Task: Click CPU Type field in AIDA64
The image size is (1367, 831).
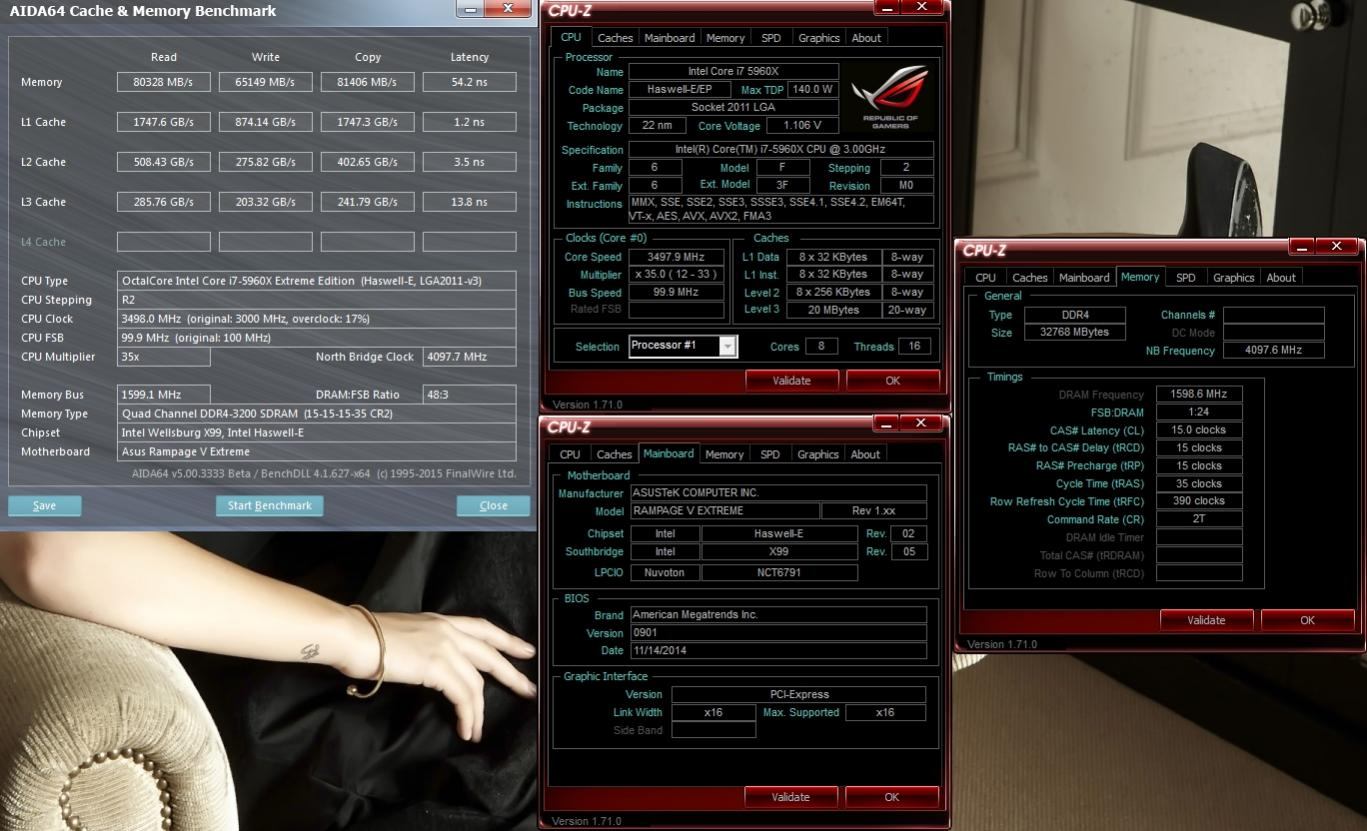Action: coord(317,281)
